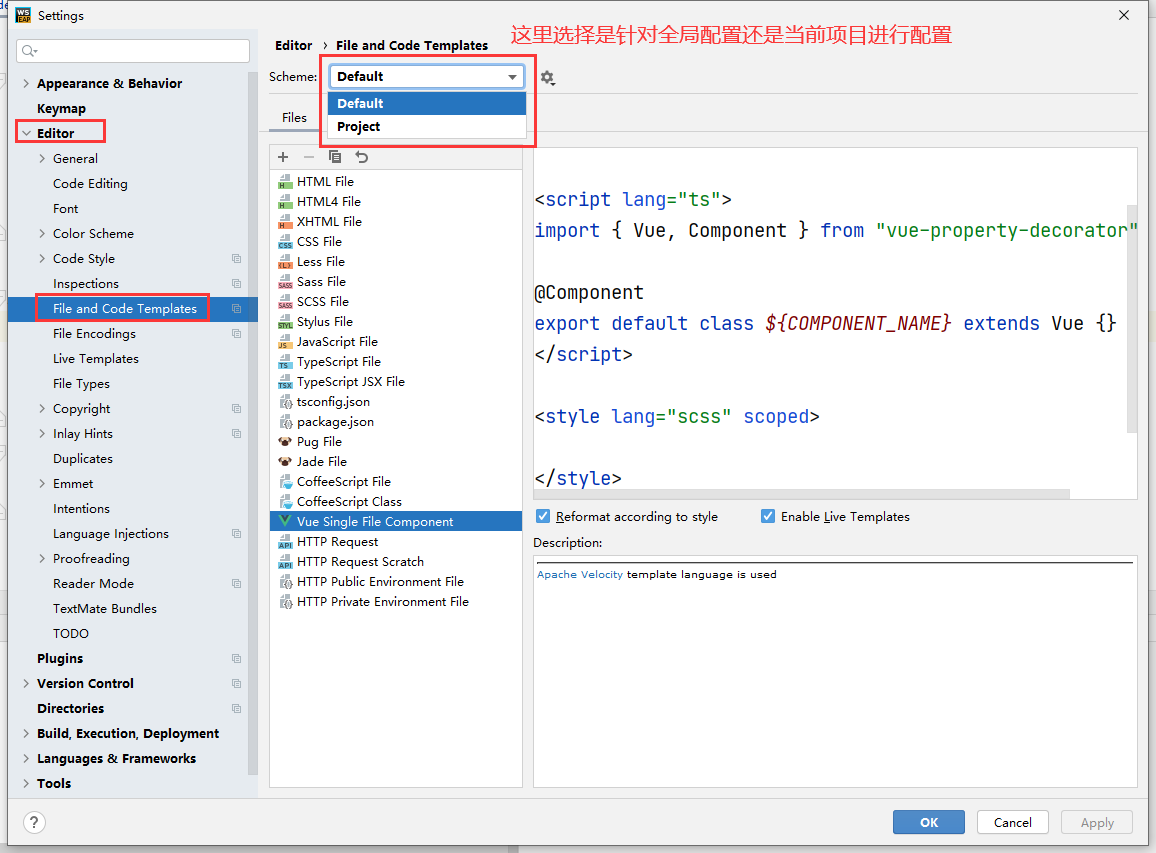Switch to the Files tab
The image size is (1156, 853).
pyautogui.click(x=294, y=118)
